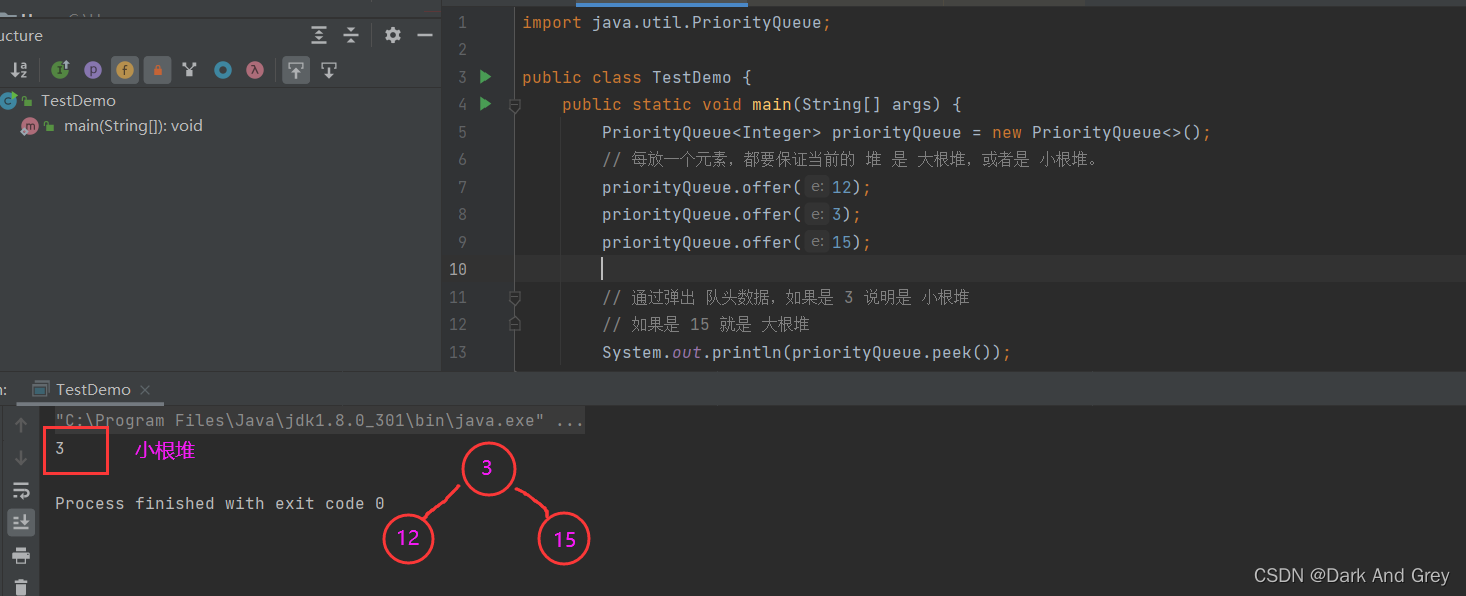The image size is (1466, 596).
Task: Click 'Process finished with exit code 0' text
Action: 219,503
